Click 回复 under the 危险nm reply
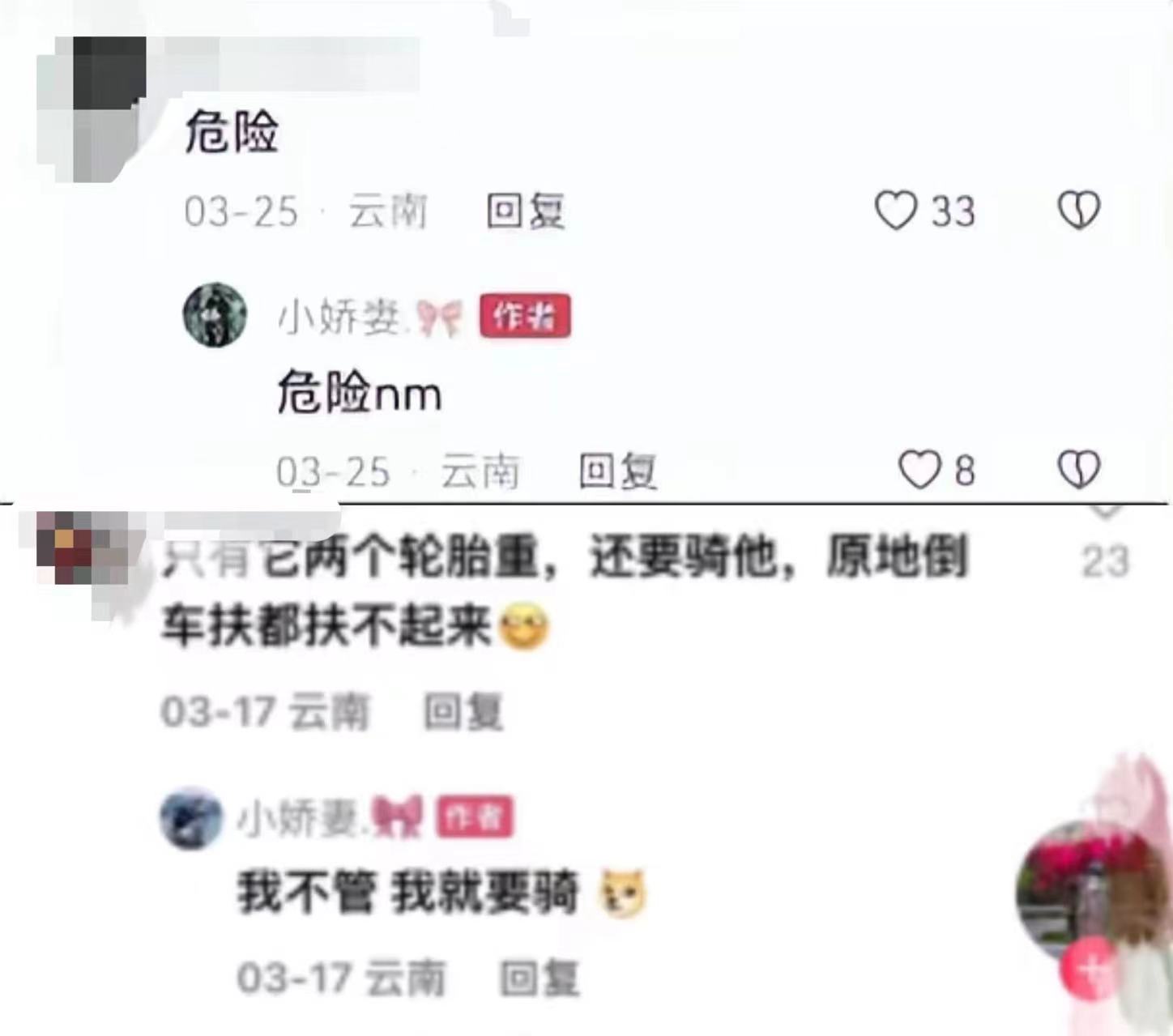Image resolution: width=1173 pixels, height=1036 pixels. (x=617, y=471)
